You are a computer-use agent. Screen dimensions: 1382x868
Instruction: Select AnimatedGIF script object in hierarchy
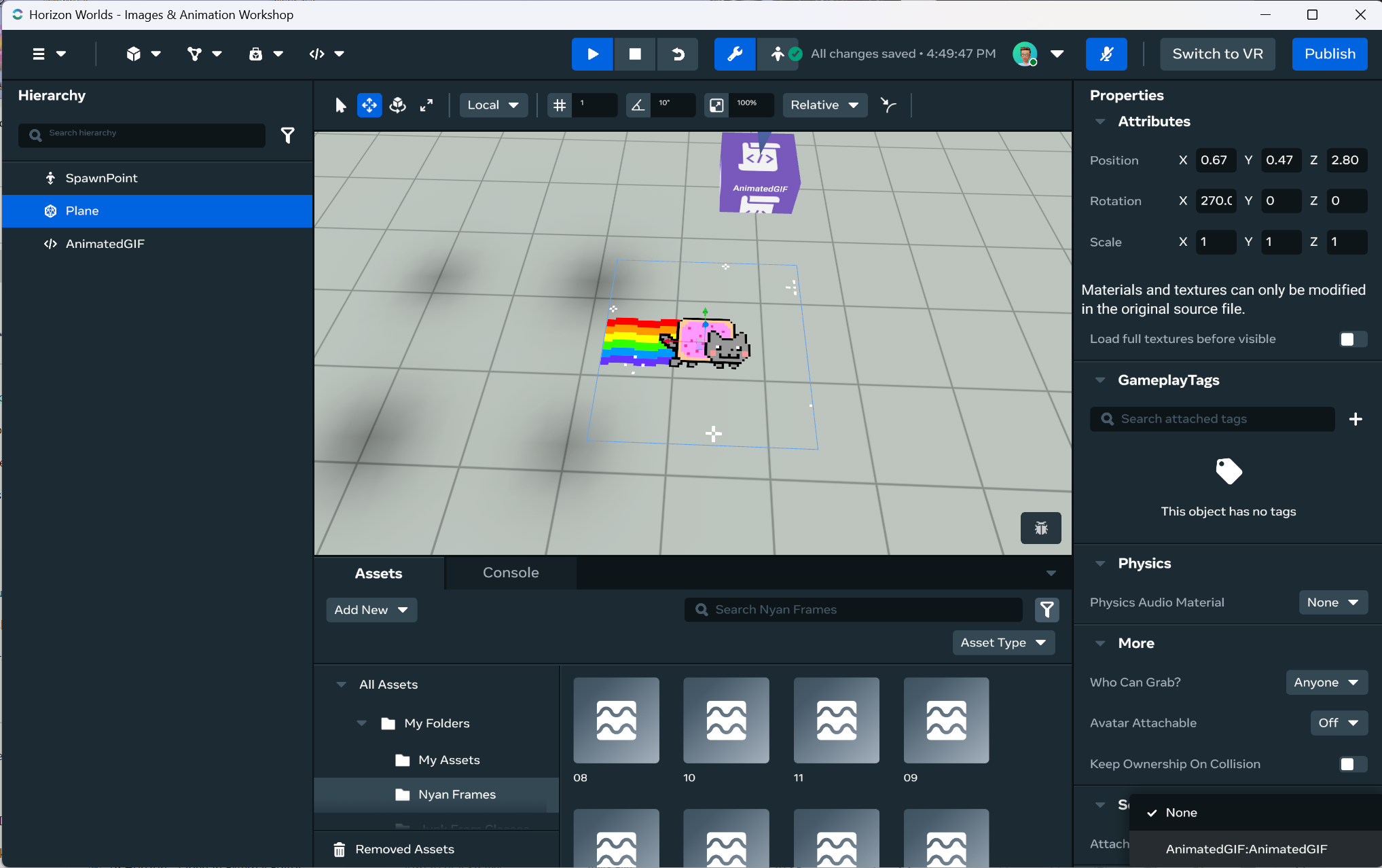point(157,244)
